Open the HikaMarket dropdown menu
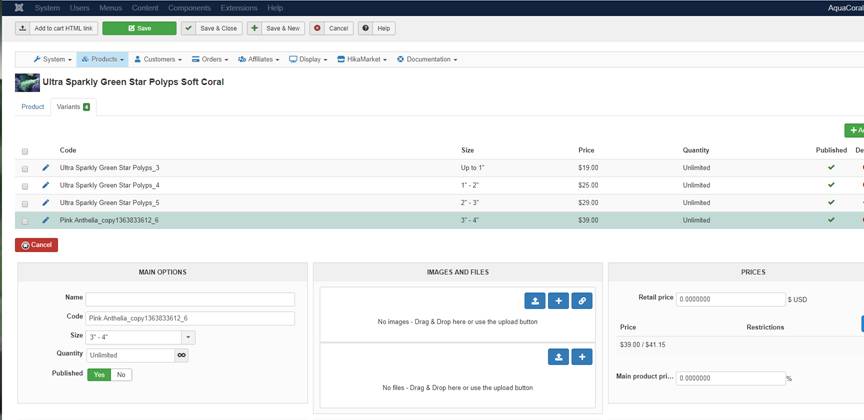Viewport: 864px width, 420px height. (362, 60)
